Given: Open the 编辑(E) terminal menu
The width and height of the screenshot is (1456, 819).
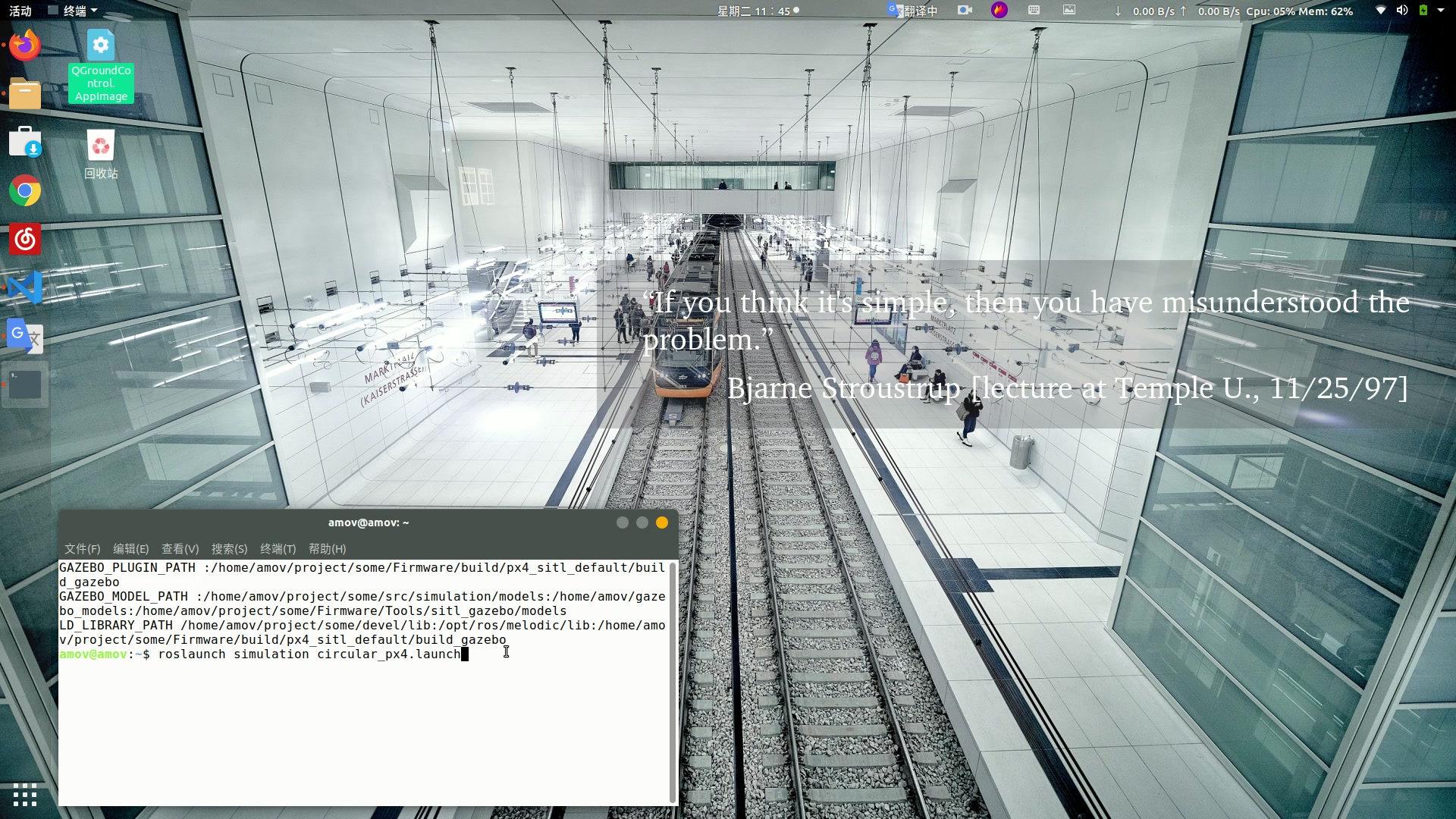Looking at the screenshot, I should click(130, 548).
